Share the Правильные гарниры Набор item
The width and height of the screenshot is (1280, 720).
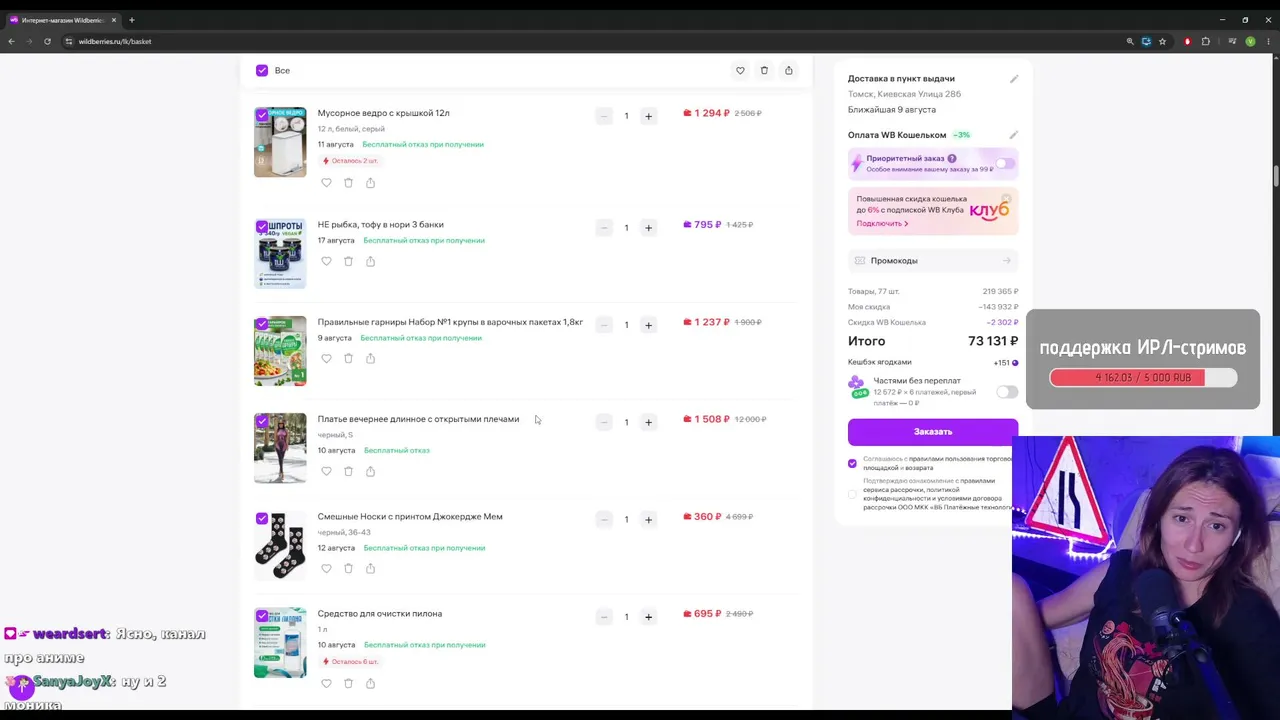pos(370,358)
